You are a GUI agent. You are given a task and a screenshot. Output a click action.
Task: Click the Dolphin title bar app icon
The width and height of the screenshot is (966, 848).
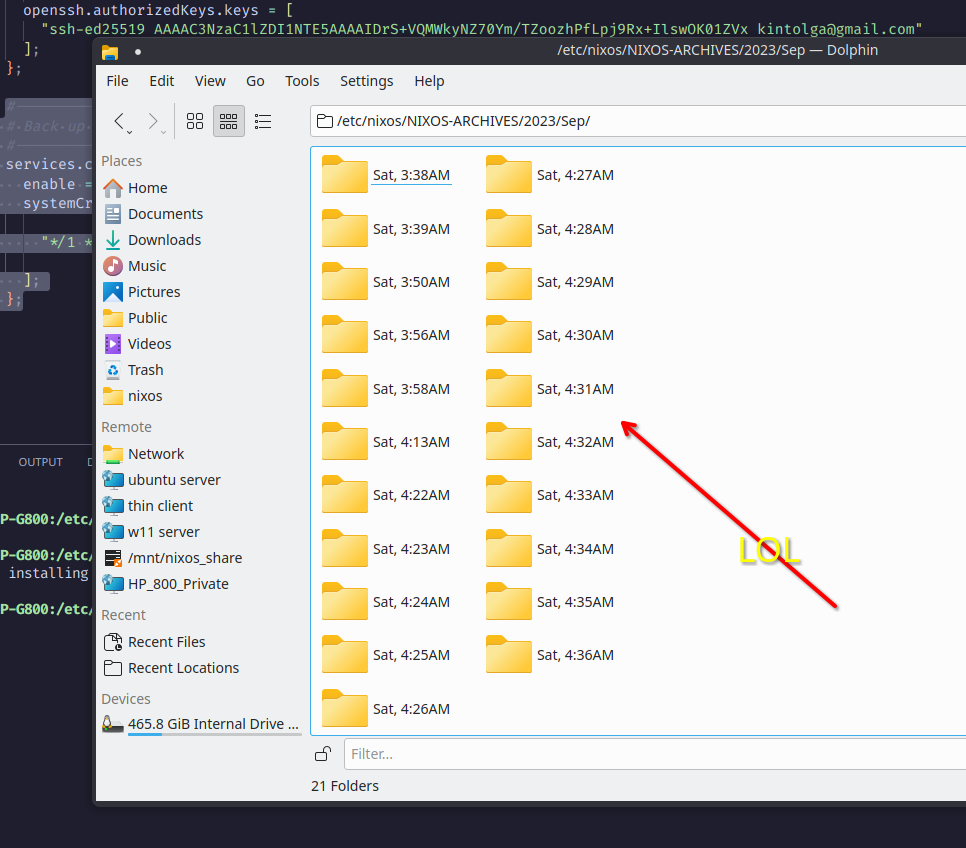pyautogui.click(x=110, y=52)
